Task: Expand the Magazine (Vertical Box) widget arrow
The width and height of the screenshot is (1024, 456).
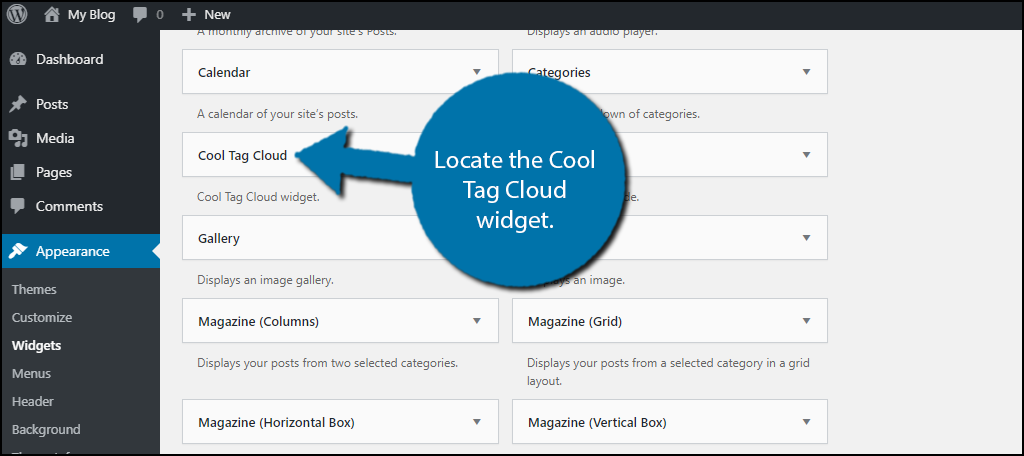Action: (807, 422)
